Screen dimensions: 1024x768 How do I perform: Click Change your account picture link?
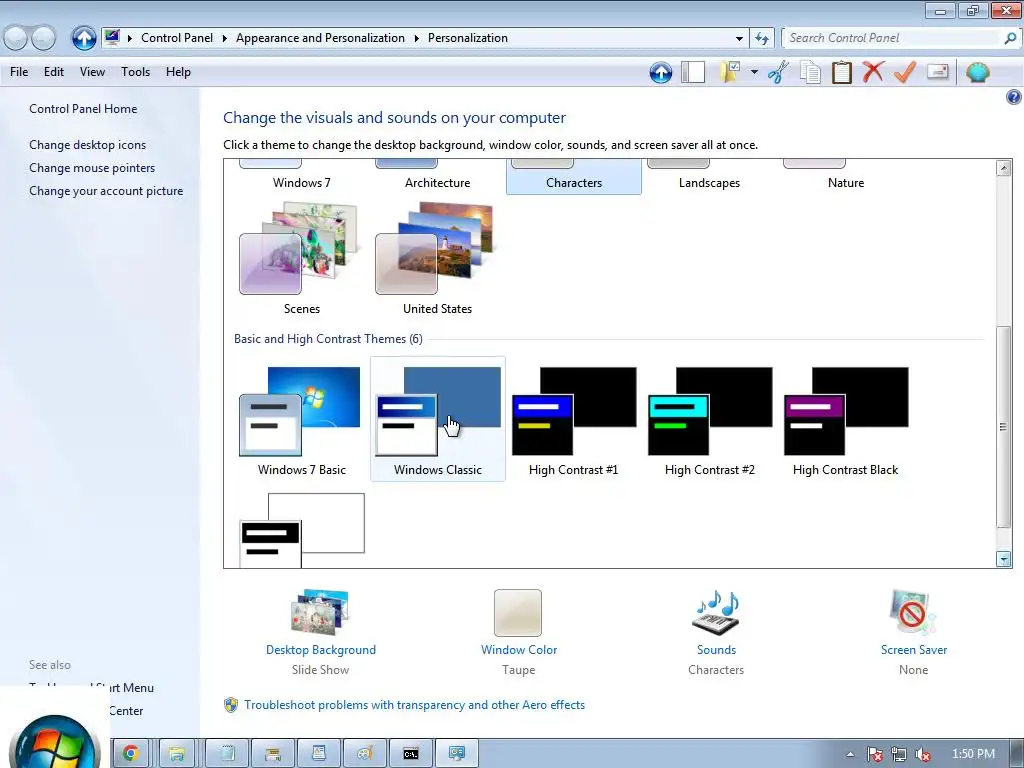click(x=106, y=191)
